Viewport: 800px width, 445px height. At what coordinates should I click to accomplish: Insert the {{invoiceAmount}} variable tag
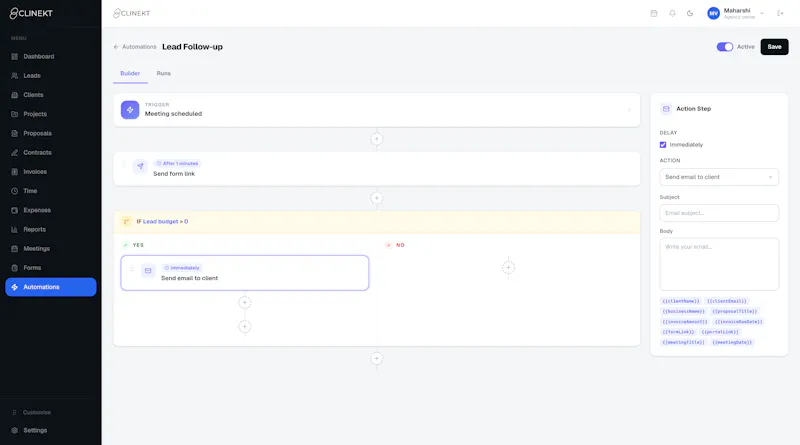[685, 322]
